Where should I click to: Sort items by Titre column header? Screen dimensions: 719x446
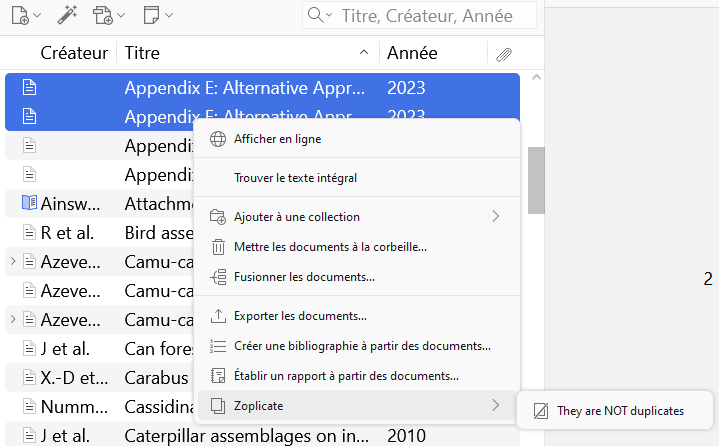pyautogui.click(x=248, y=53)
